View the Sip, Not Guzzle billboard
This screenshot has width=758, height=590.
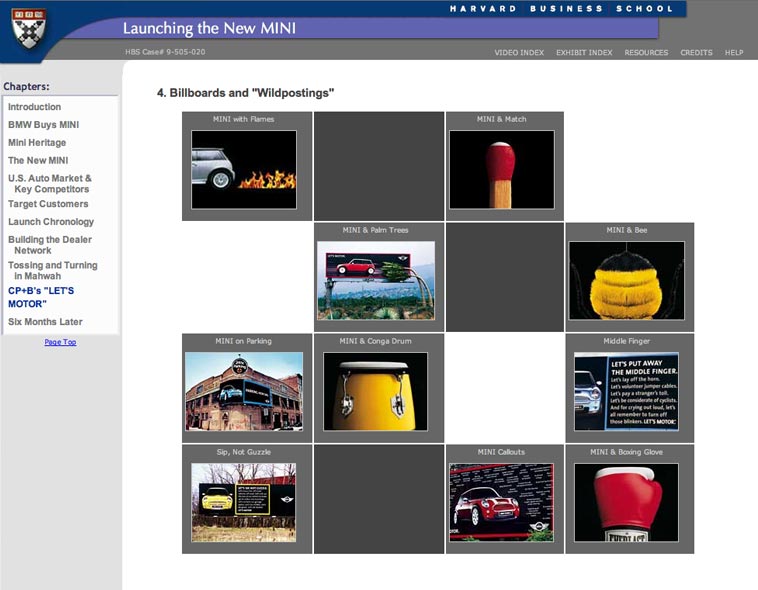coord(244,502)
